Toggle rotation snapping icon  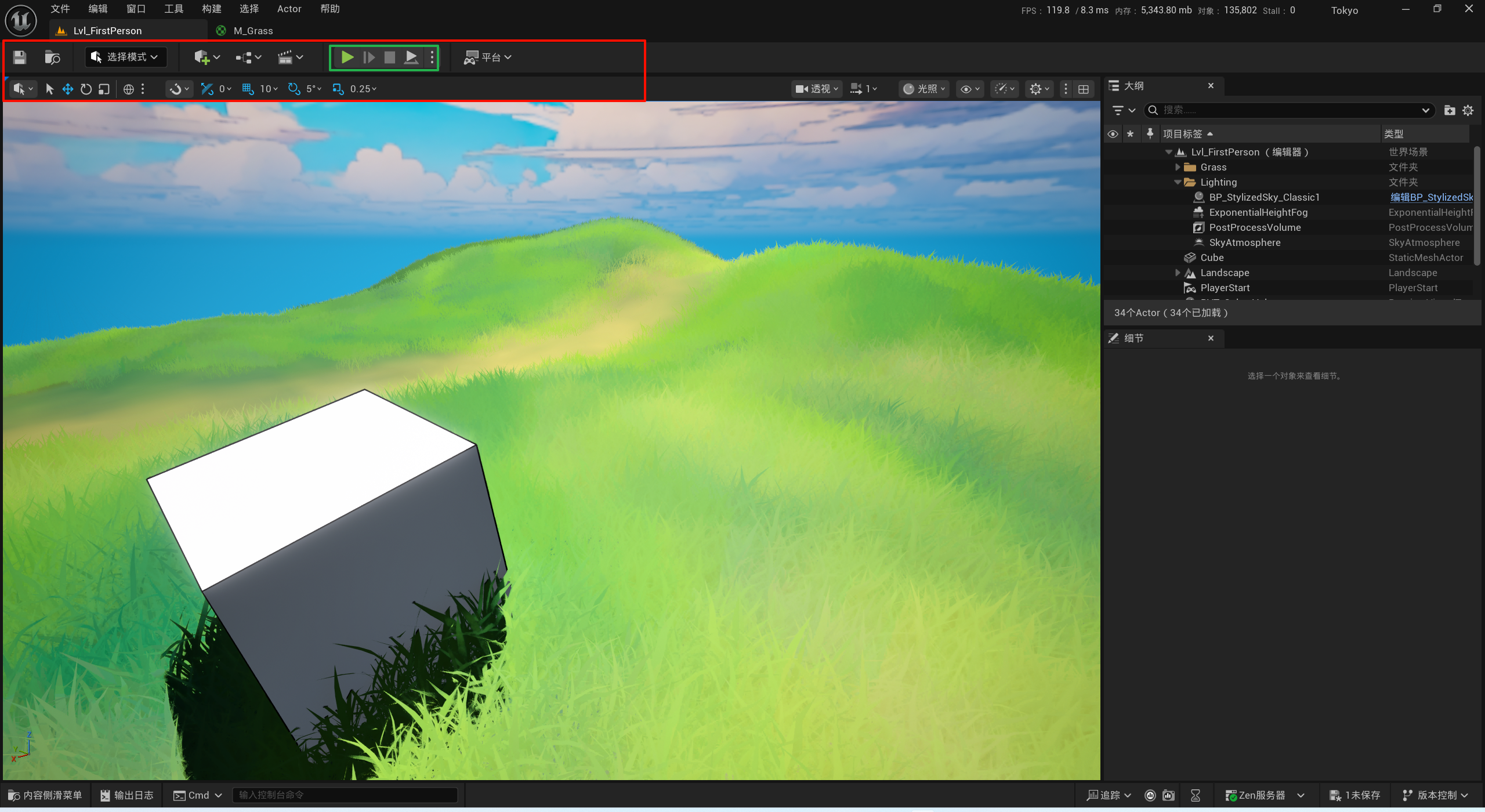tap(294, 89)
